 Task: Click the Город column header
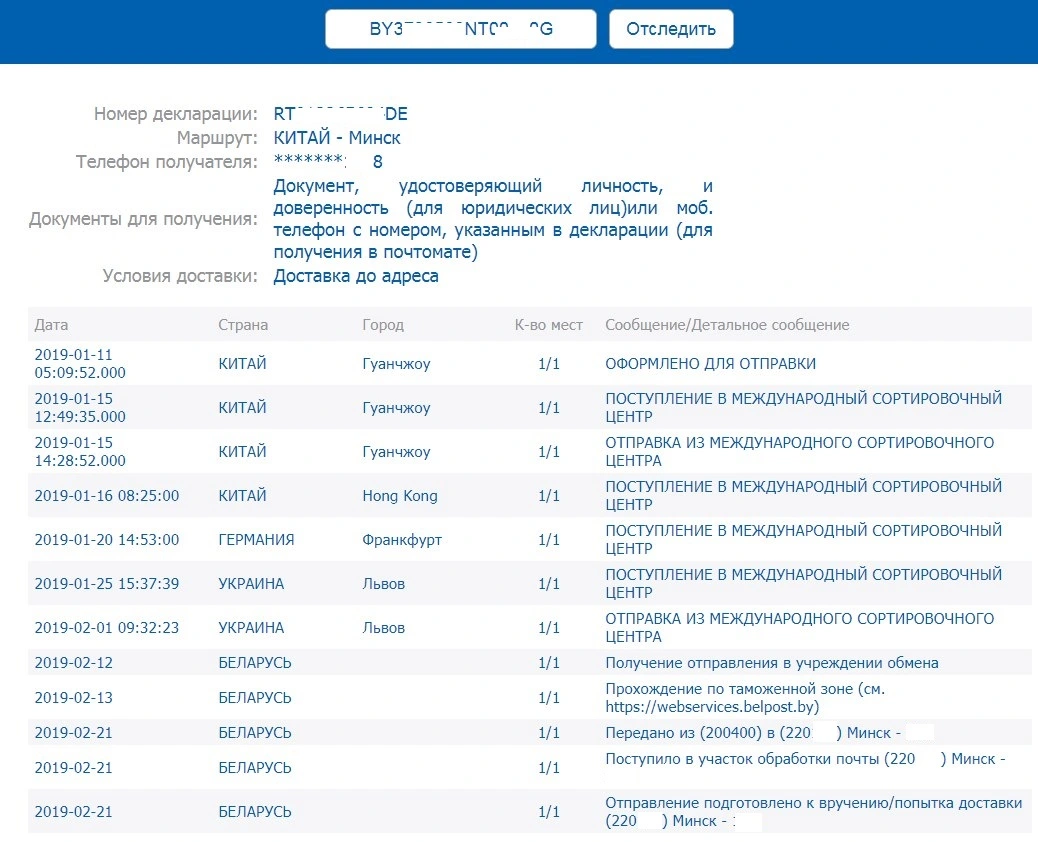point(383,325)
